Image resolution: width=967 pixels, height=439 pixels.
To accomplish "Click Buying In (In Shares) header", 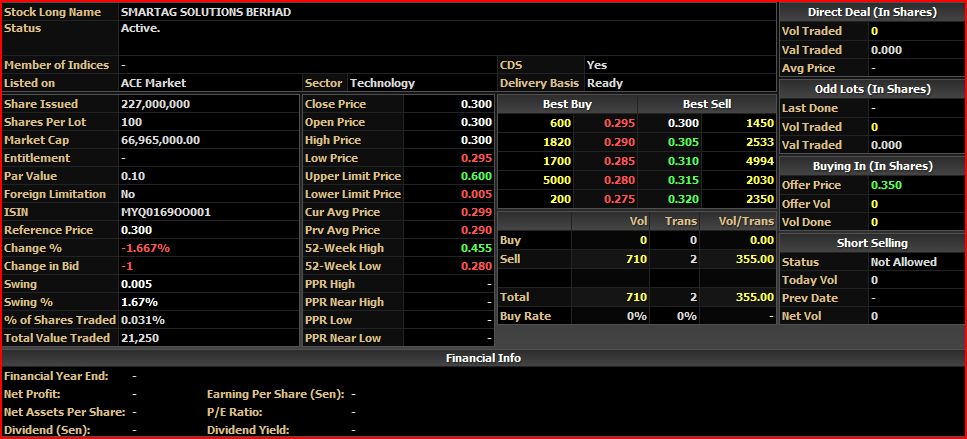I will (x=872, y=166).
